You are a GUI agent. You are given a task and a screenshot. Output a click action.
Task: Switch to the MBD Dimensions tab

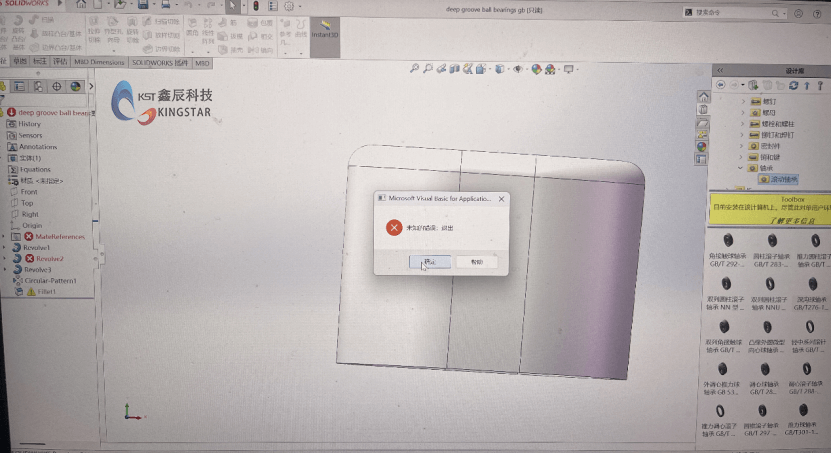pos(99,62)
